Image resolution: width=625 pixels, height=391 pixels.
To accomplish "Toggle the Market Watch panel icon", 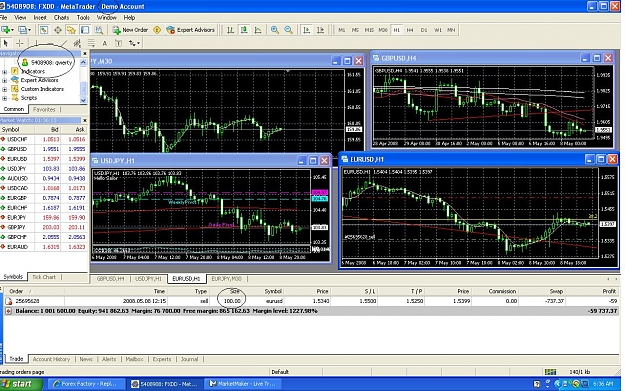I will [44, 30].
